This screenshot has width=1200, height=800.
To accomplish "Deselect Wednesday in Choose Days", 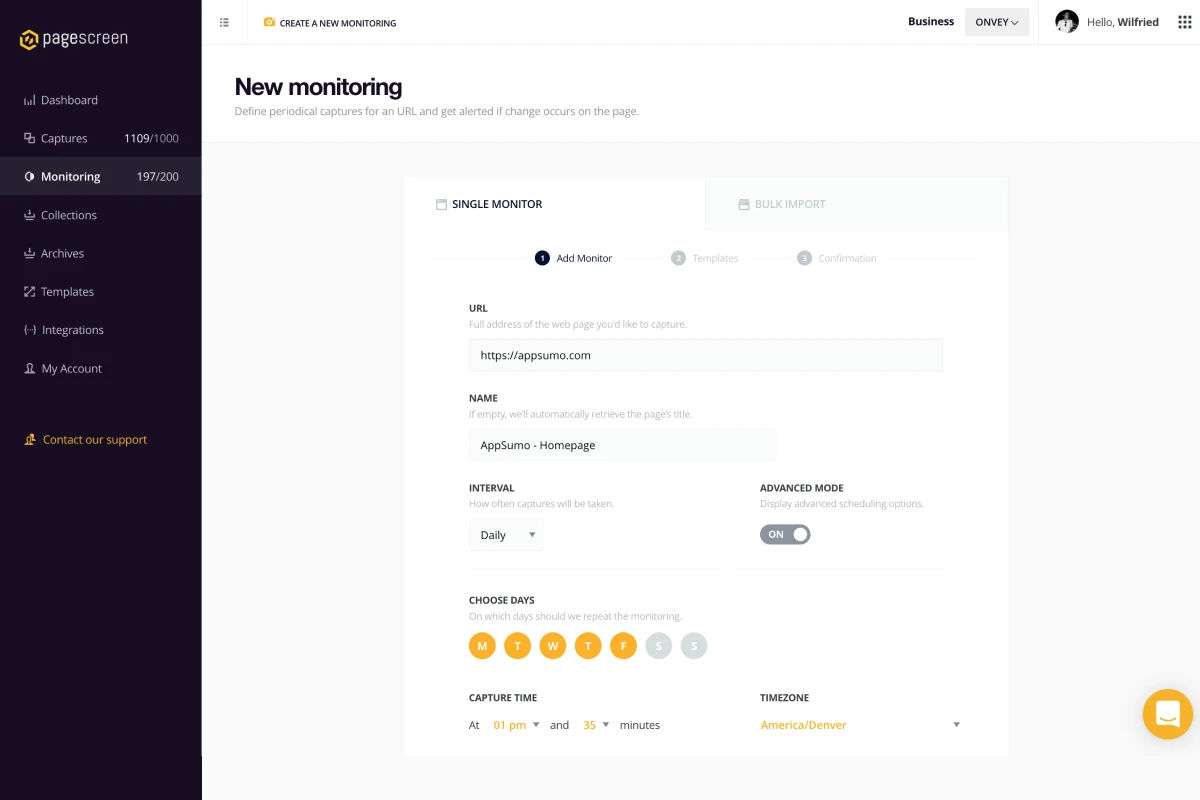I will pyautogui.click(x=553, y=646).
